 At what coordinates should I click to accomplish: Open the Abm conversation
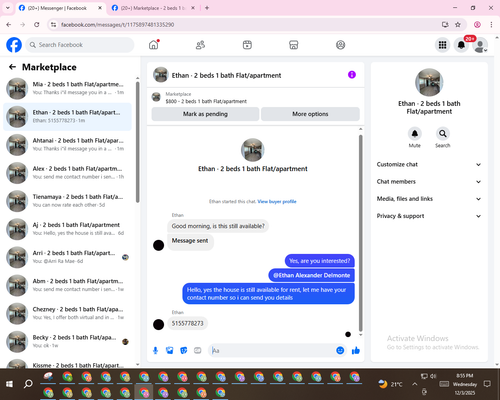pos(67,285)
